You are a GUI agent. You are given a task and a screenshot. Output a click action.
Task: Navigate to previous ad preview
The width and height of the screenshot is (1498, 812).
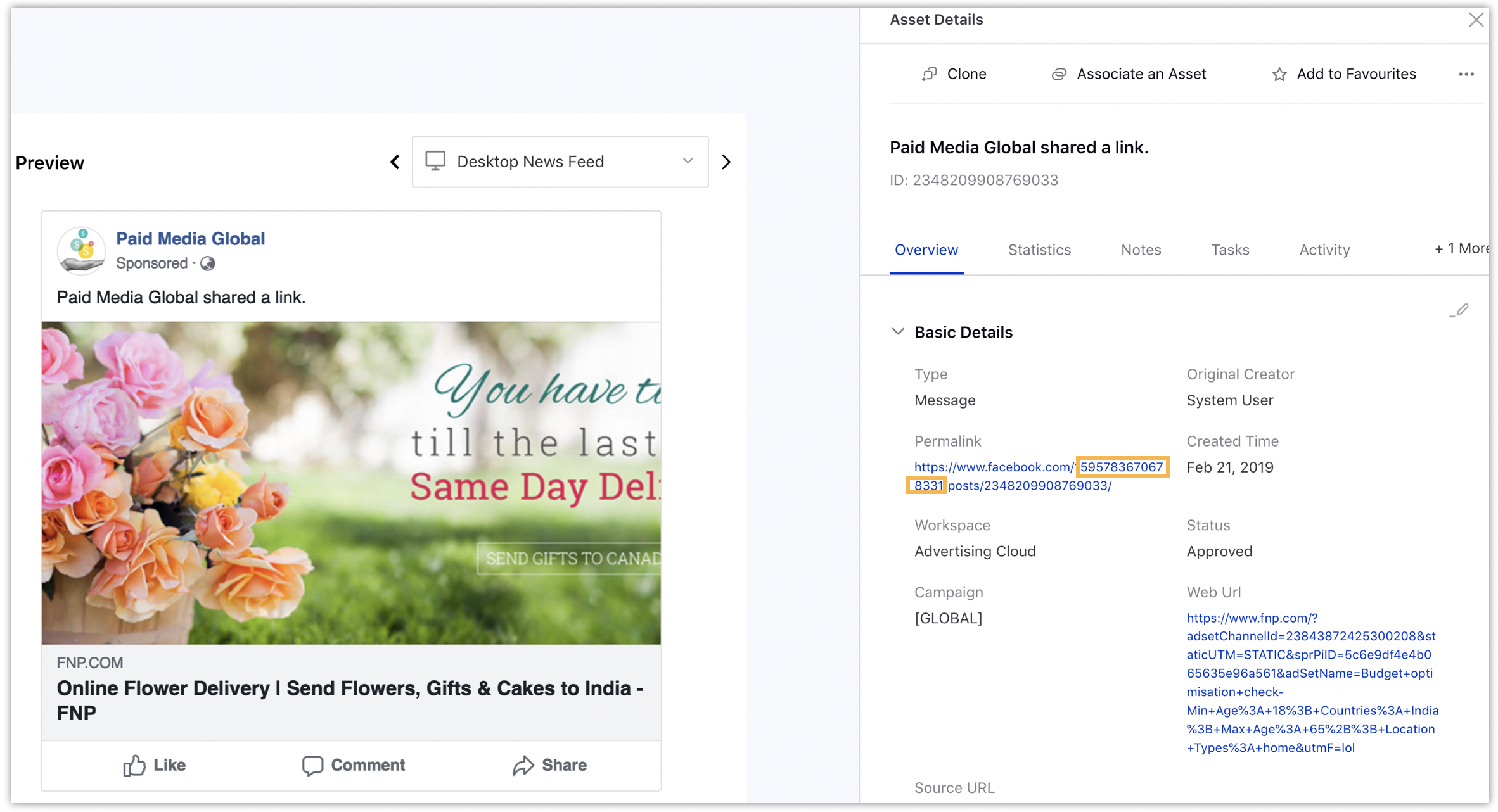coord(396,162)
